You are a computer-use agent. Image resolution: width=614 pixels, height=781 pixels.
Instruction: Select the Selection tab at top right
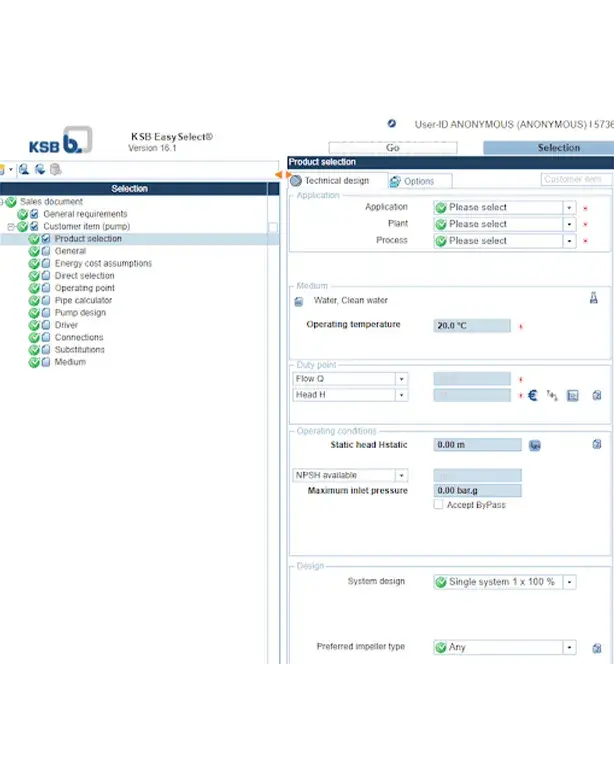click(548, 147)
